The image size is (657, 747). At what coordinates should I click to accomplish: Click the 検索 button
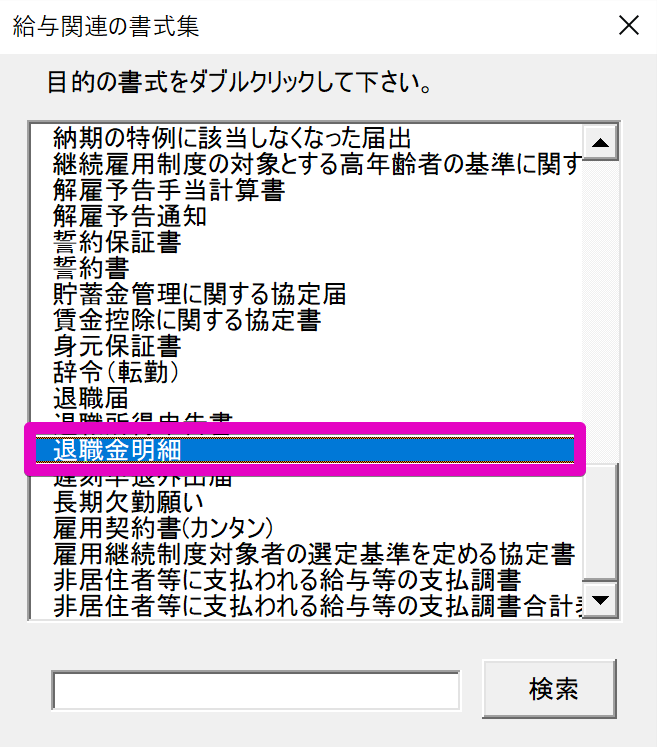549,689
